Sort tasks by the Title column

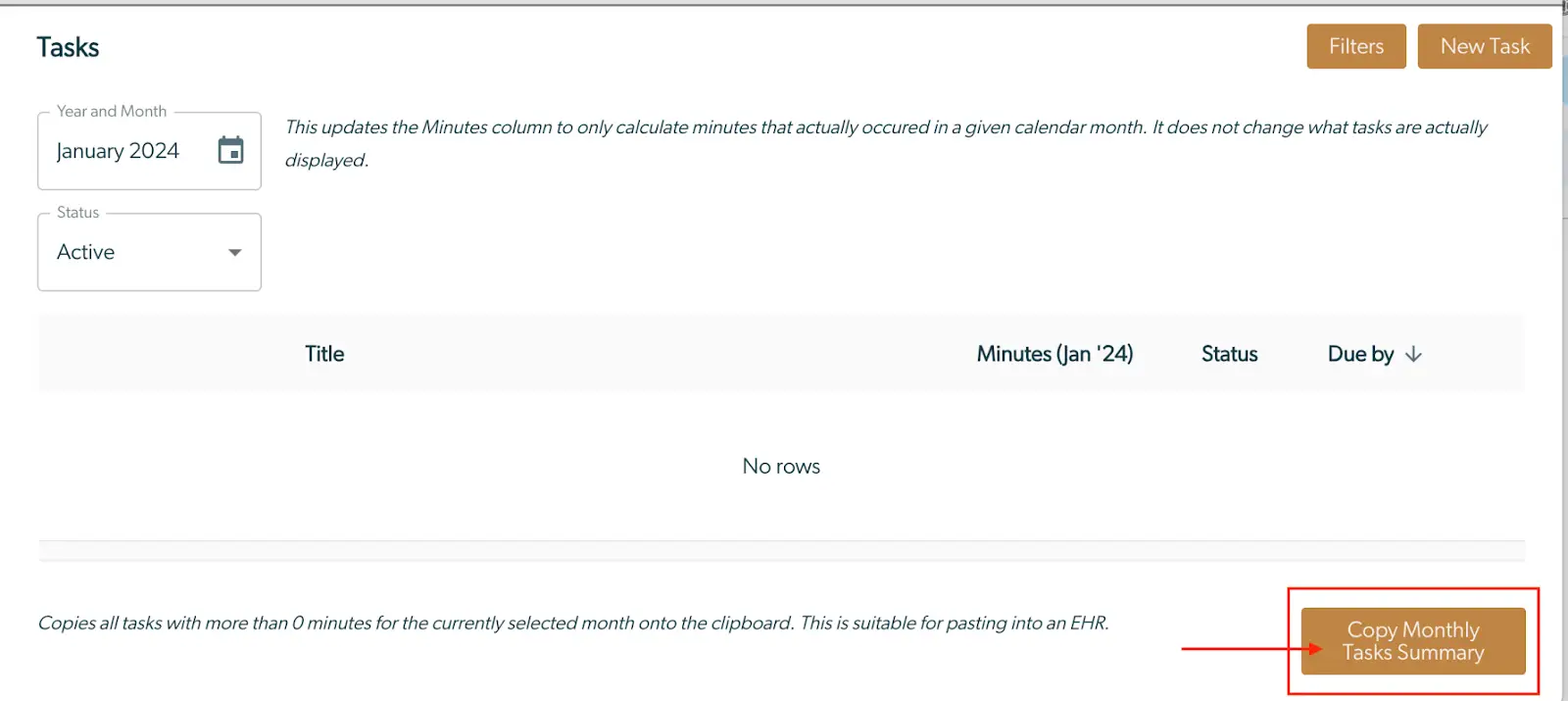tap(324, 354)
